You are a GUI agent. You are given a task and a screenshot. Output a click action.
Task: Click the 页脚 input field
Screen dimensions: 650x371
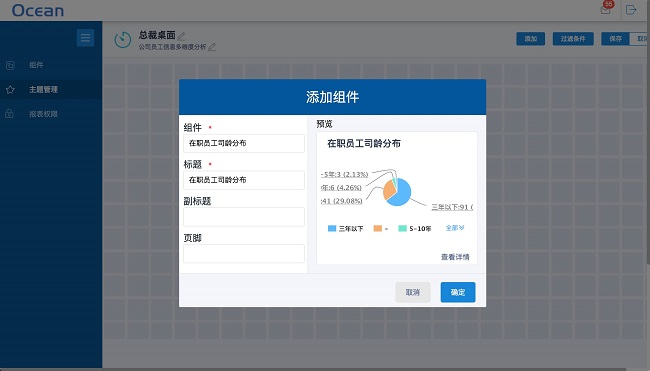pyautogui.click(x=244, y=254)
